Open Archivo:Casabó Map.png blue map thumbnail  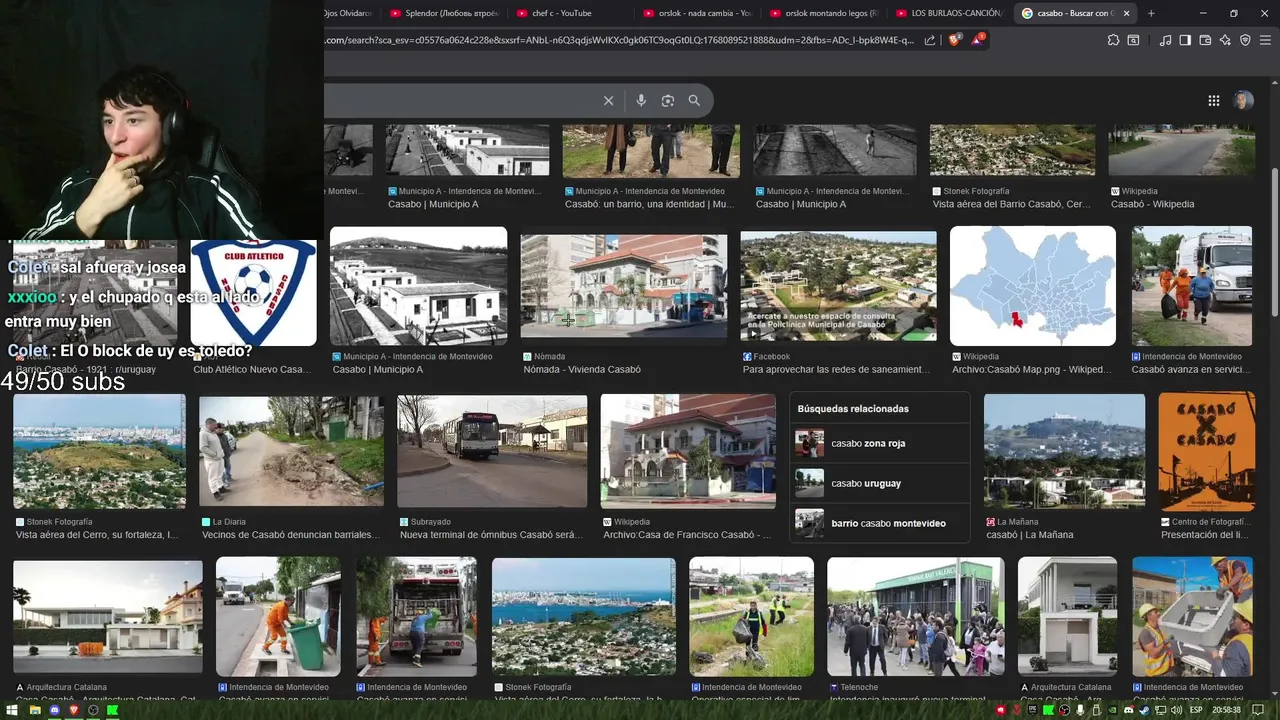(1033, 286)
